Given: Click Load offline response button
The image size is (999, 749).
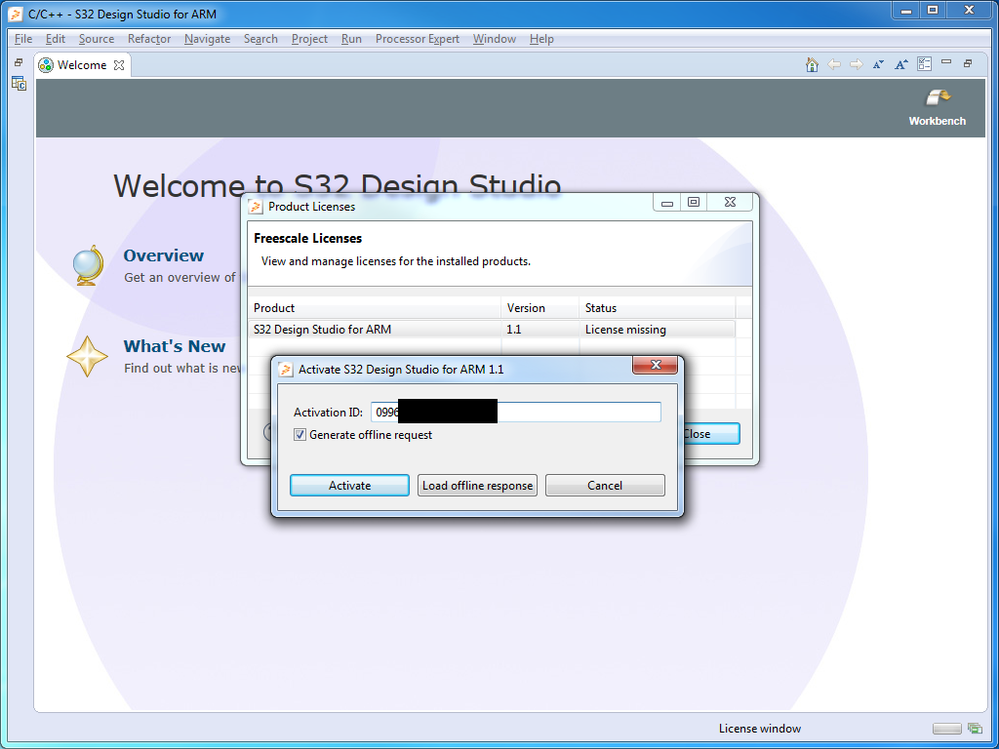Looking at the screenshot, I should coord(477,485).
